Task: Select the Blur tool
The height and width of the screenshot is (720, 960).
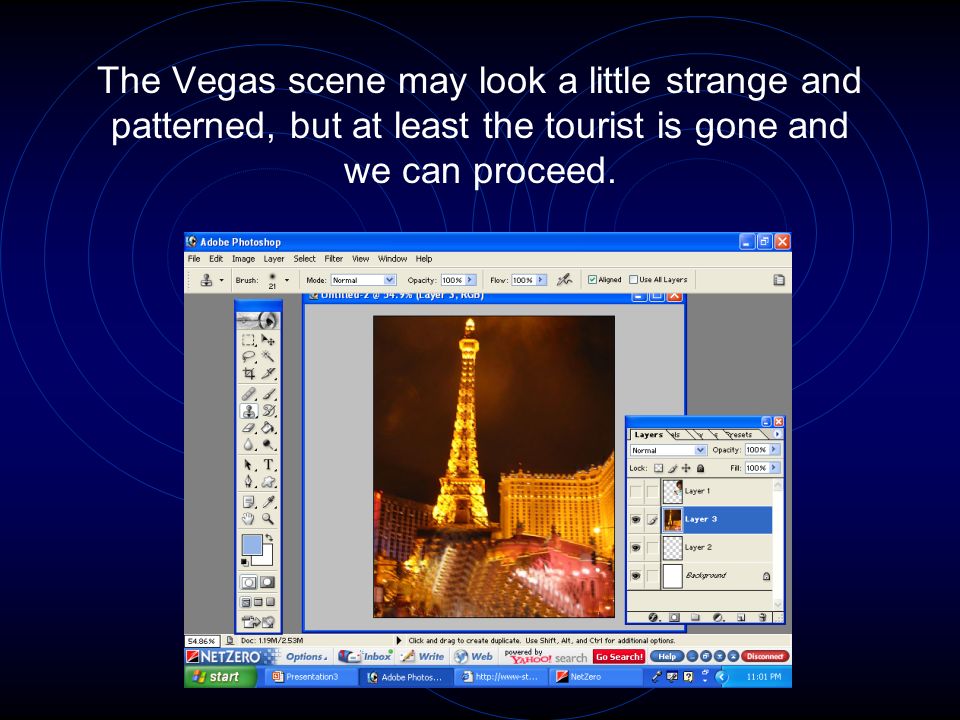Action: (x=249, y=444)
